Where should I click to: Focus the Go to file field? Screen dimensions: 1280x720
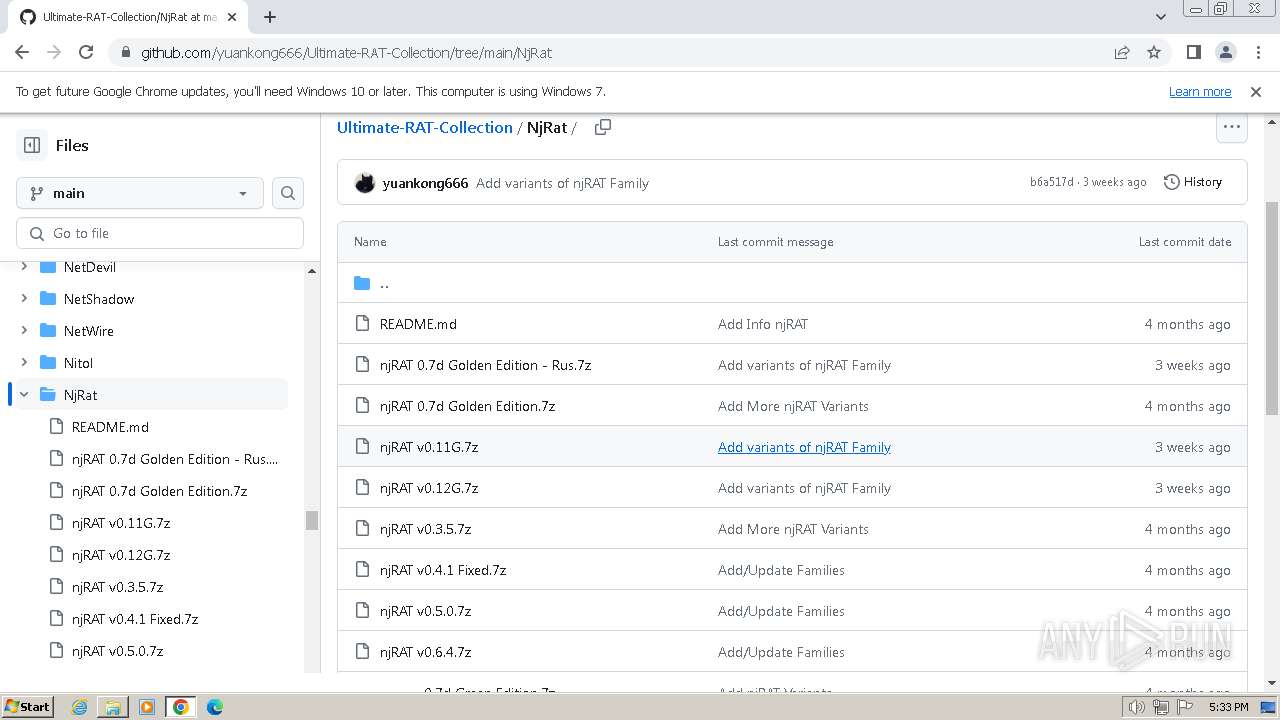coord(160,233)
